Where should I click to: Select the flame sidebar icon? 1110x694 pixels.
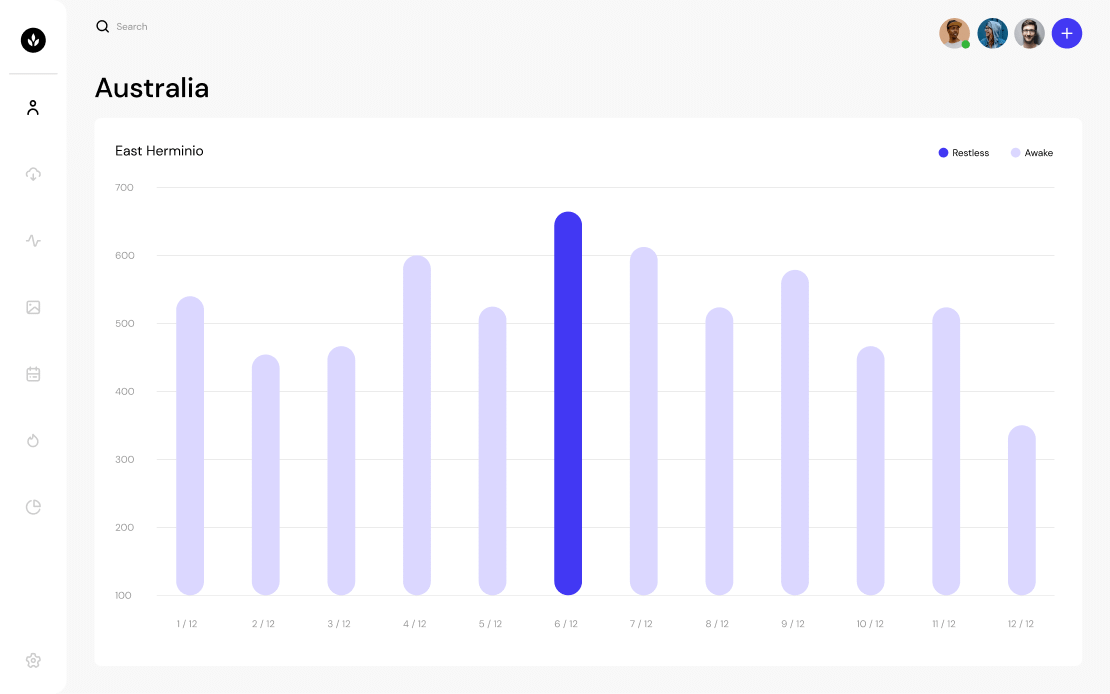(33, 440)
